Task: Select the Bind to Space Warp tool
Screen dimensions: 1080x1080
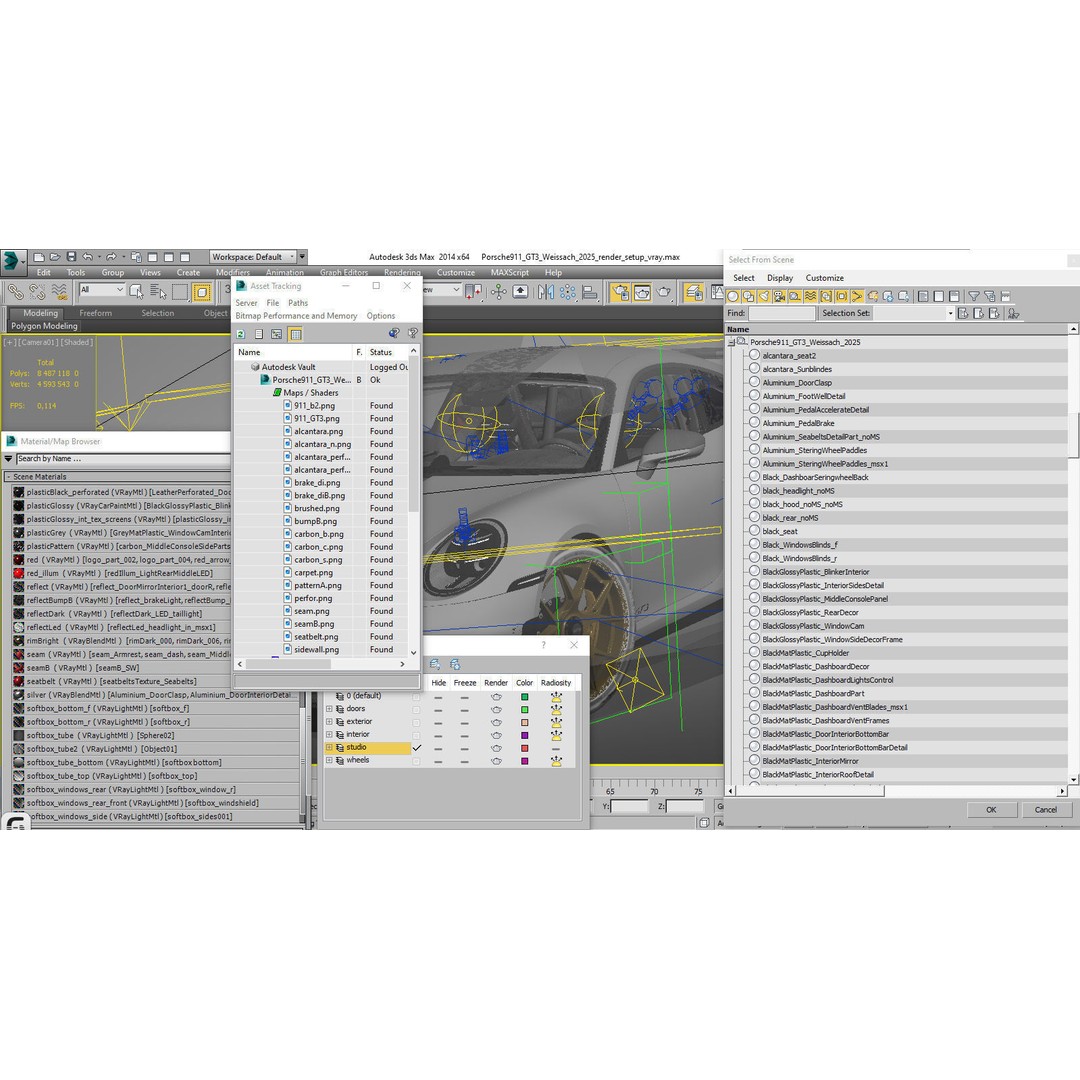Action: tap(59, 293)
